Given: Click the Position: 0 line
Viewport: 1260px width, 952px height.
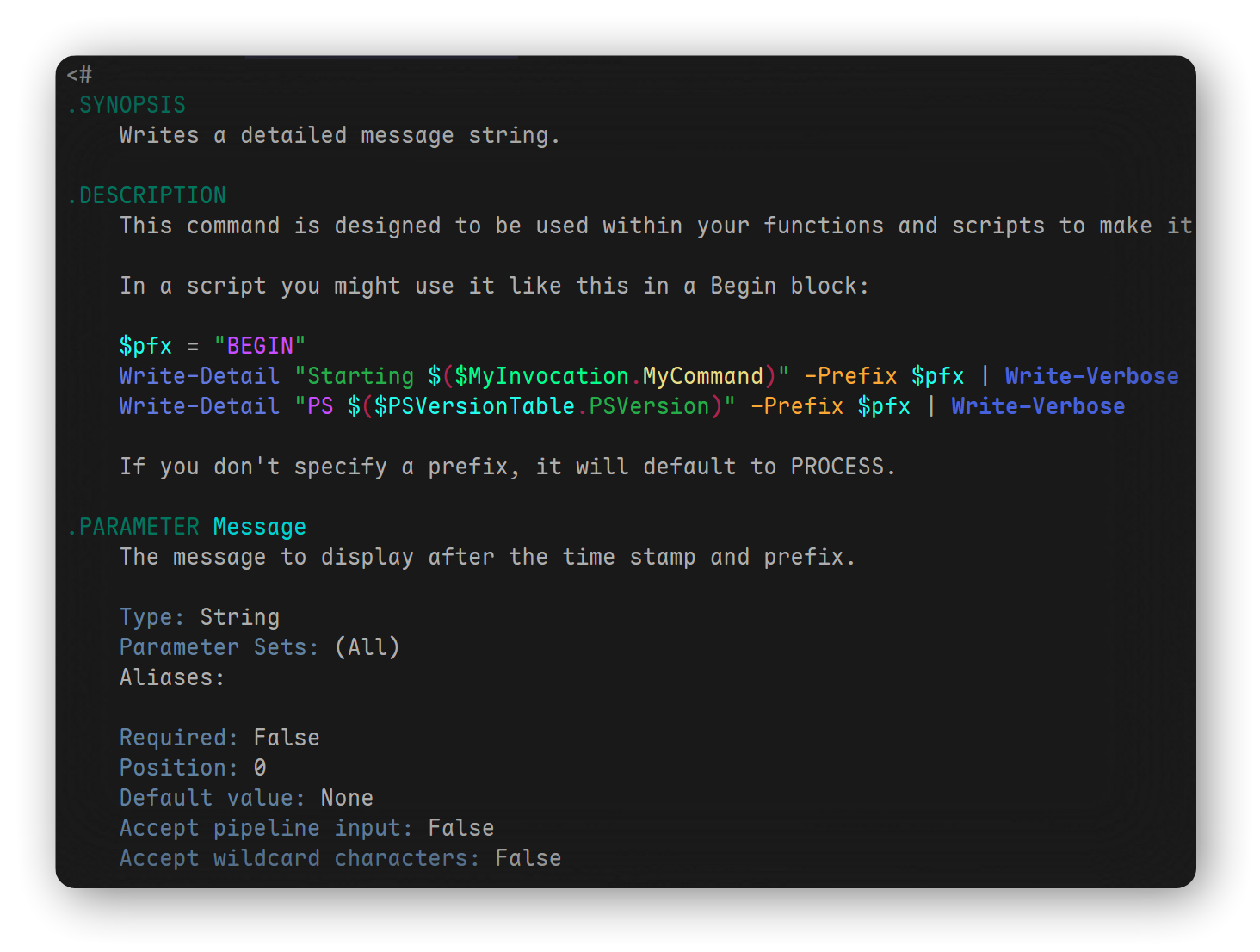Looking at the screenshot, I should tap(193, 768).
